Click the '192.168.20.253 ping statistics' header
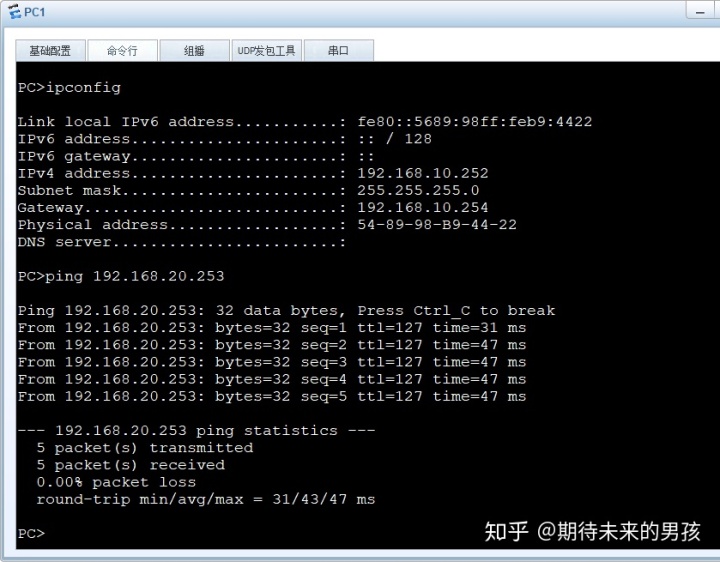Image resolution: width=720 pixels, height=562 pixels. pos(197,431)
